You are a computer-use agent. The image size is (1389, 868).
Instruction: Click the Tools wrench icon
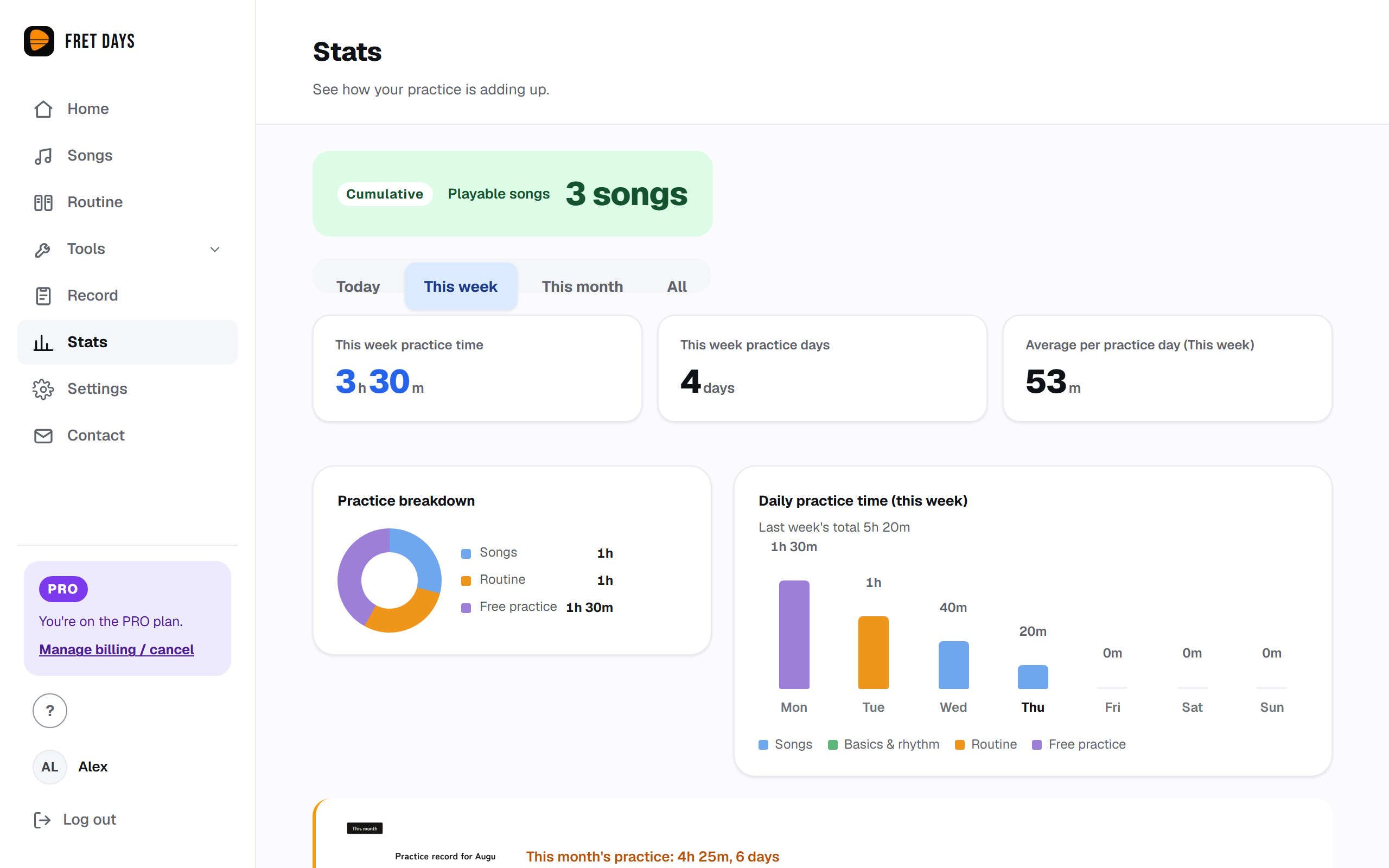click(43, 249)
